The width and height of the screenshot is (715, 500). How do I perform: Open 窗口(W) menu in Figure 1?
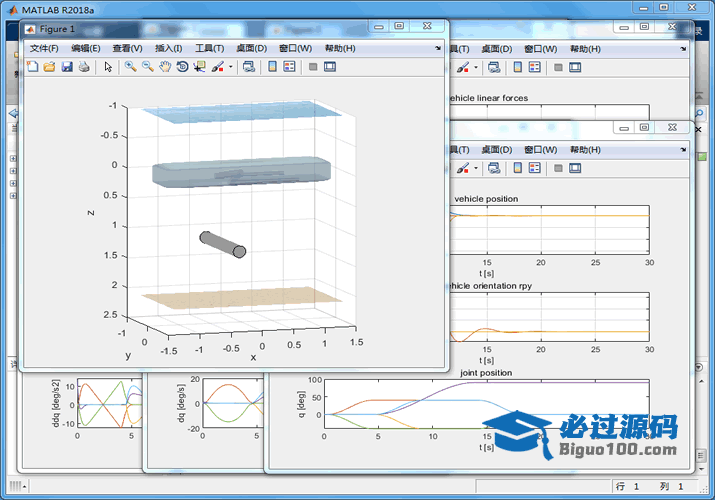pyautogui.click(x=295, y=48)
